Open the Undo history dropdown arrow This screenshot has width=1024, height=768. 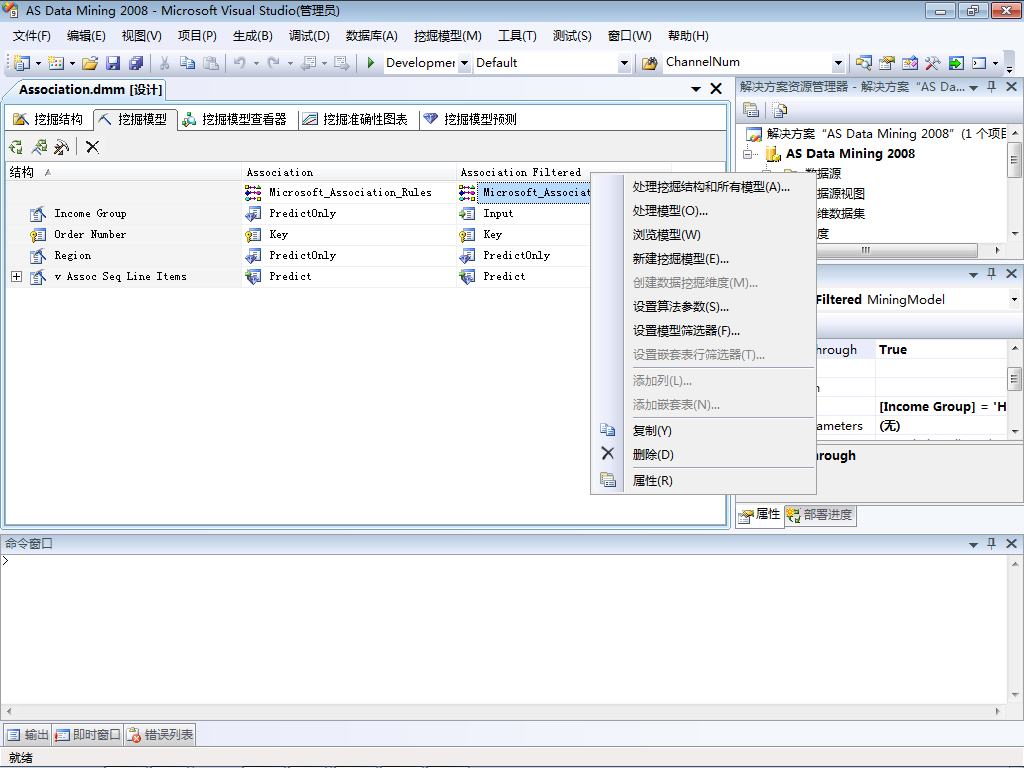[x=256, y=63]
